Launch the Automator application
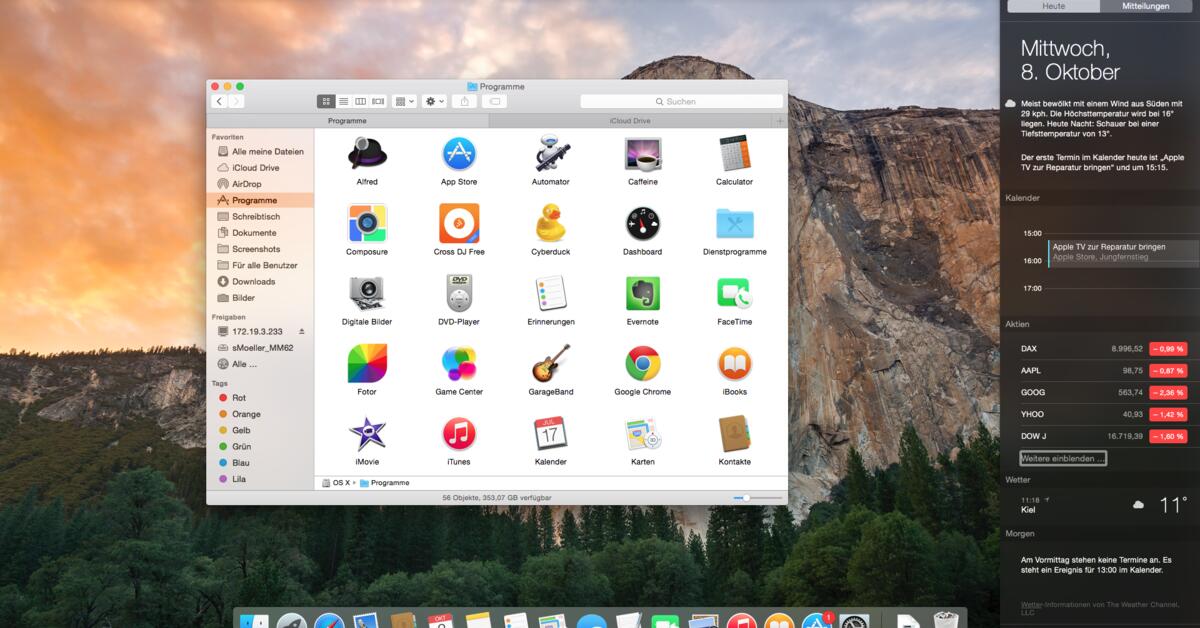Screen dimensions: 1200x628 coord(550,154)
